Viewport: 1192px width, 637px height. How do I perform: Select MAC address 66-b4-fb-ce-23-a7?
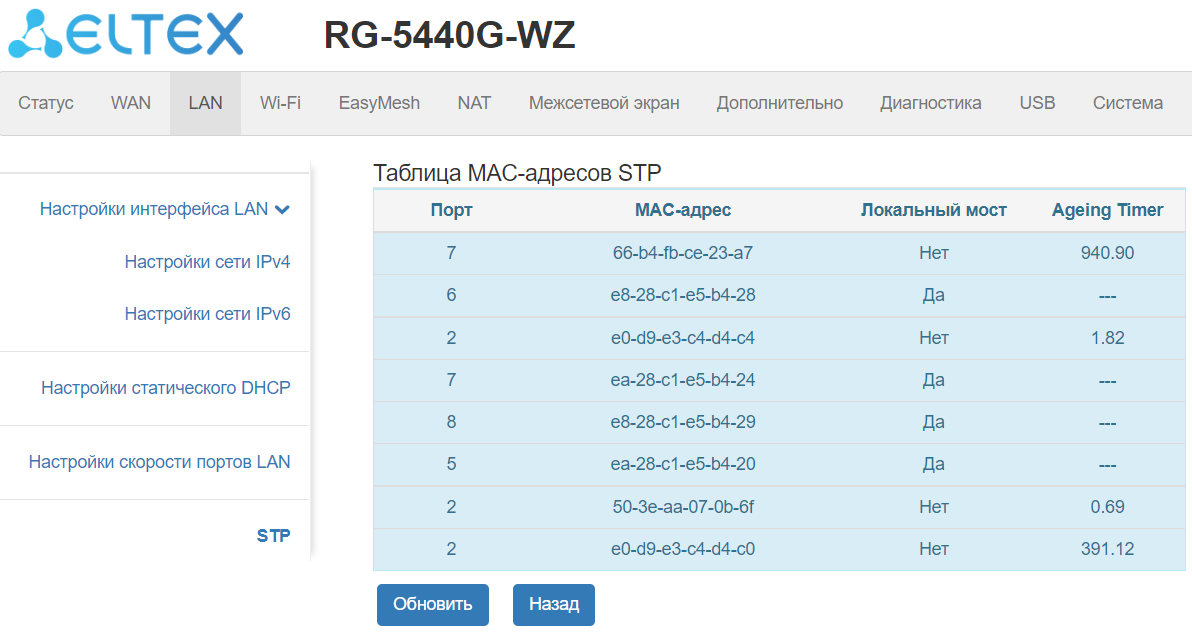pos(683,253)
